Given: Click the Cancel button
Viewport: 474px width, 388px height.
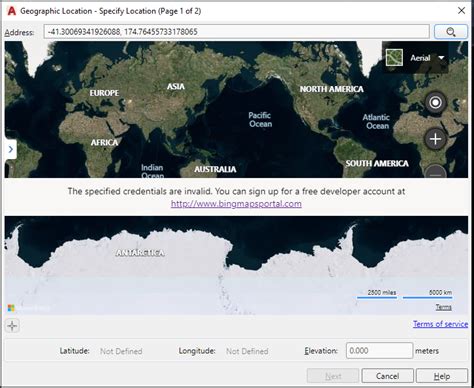Looking at the screenshot, I should point(387,376).
